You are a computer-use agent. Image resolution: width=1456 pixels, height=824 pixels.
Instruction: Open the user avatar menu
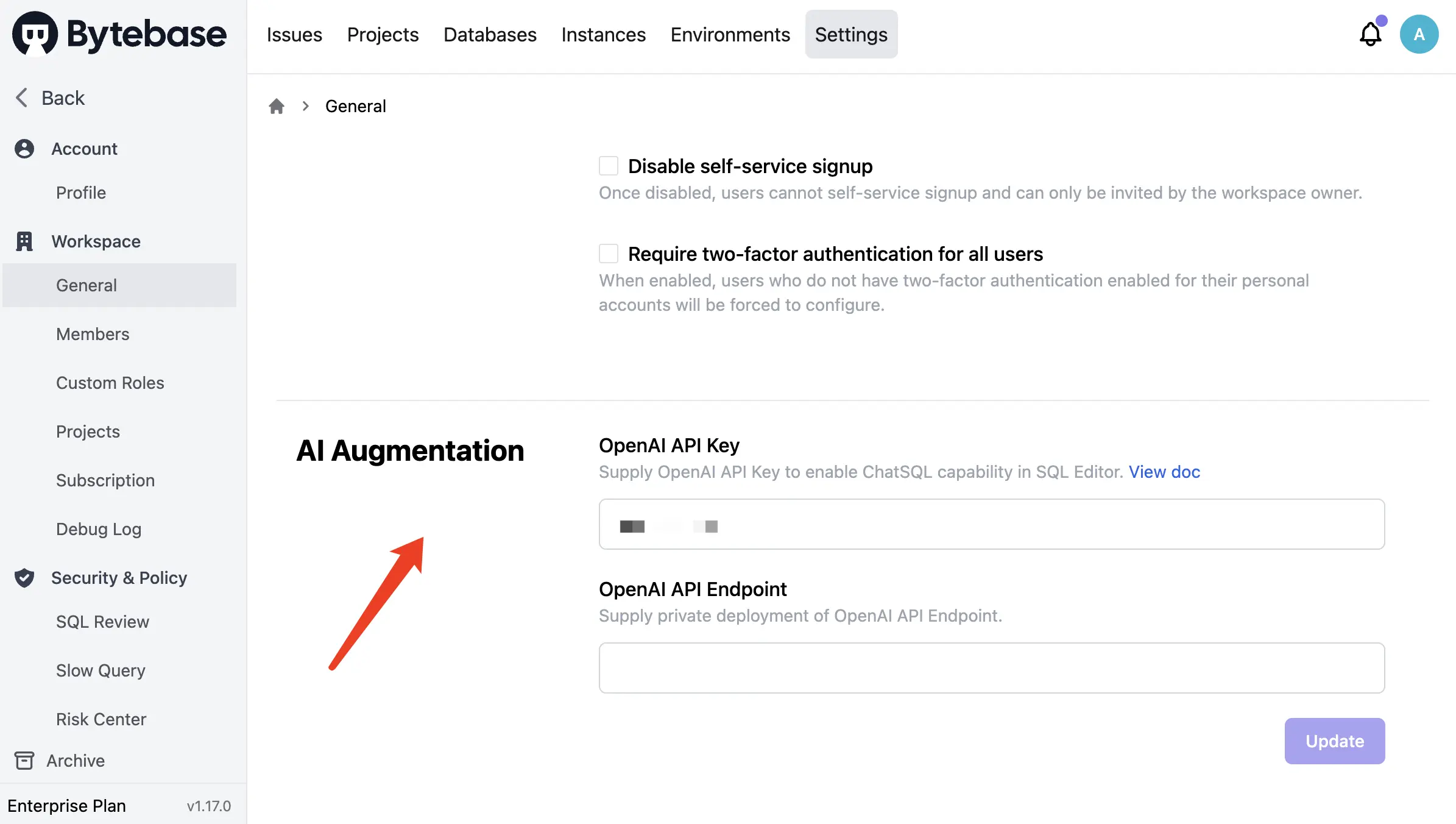click(x=1419, y=34)
